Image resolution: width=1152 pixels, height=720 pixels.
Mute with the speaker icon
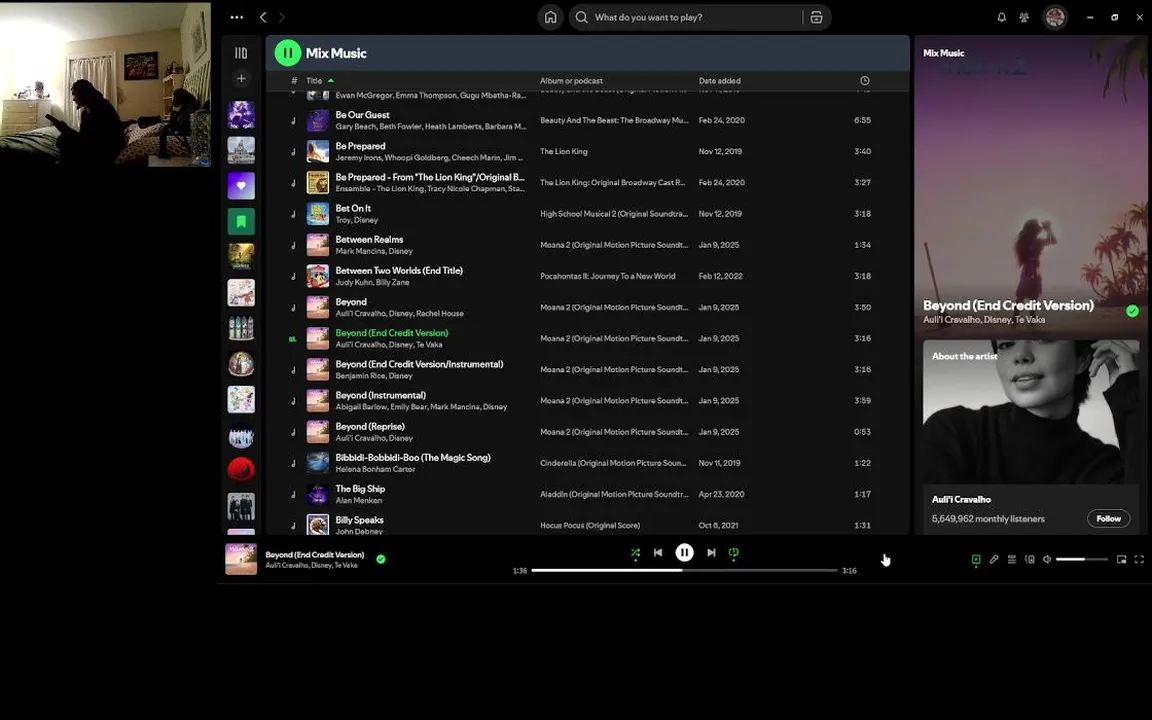tap(1047, 559)
